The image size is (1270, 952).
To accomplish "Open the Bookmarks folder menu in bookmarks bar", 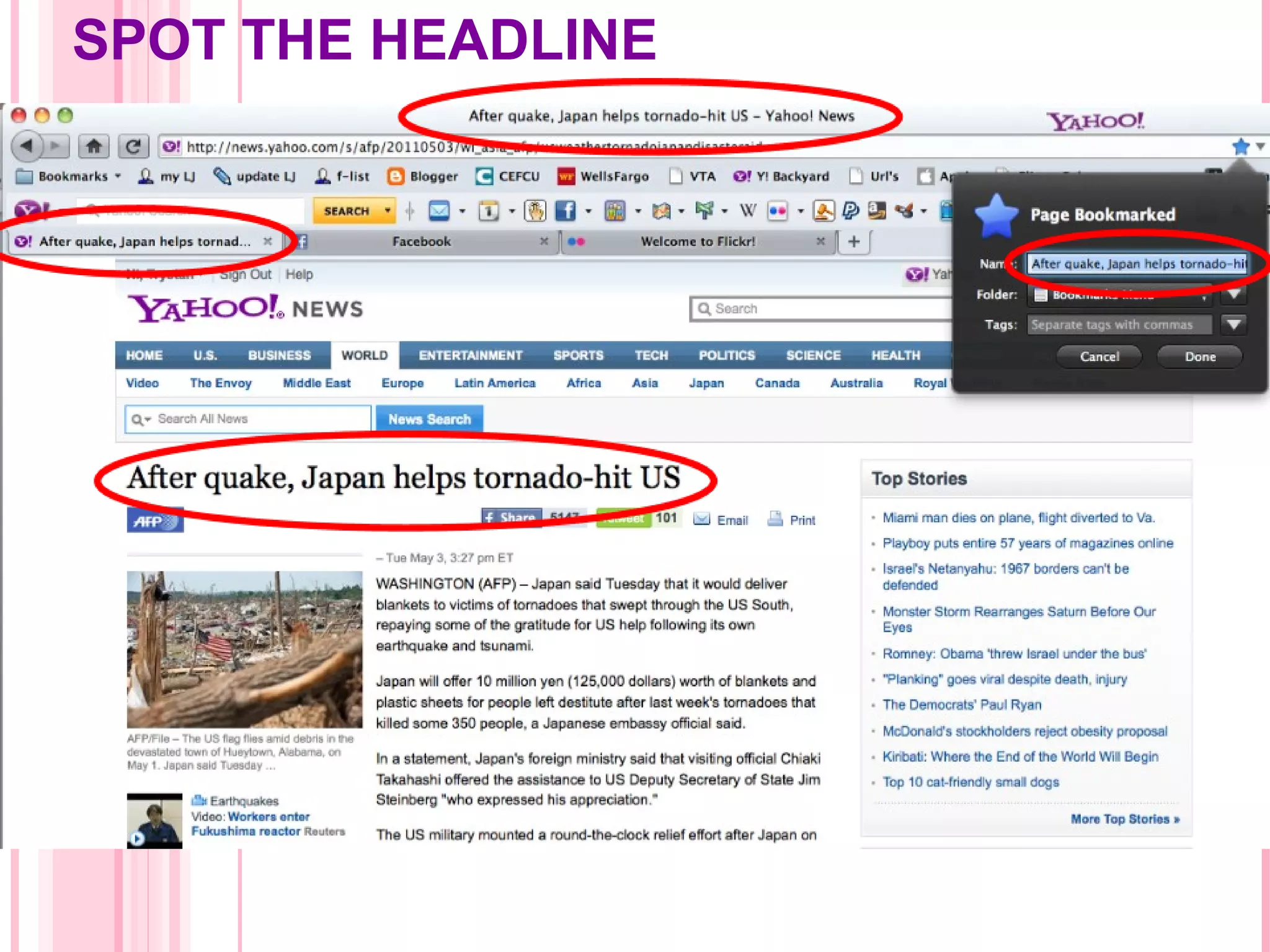I will pyautogui.click(x=68, y=177).
